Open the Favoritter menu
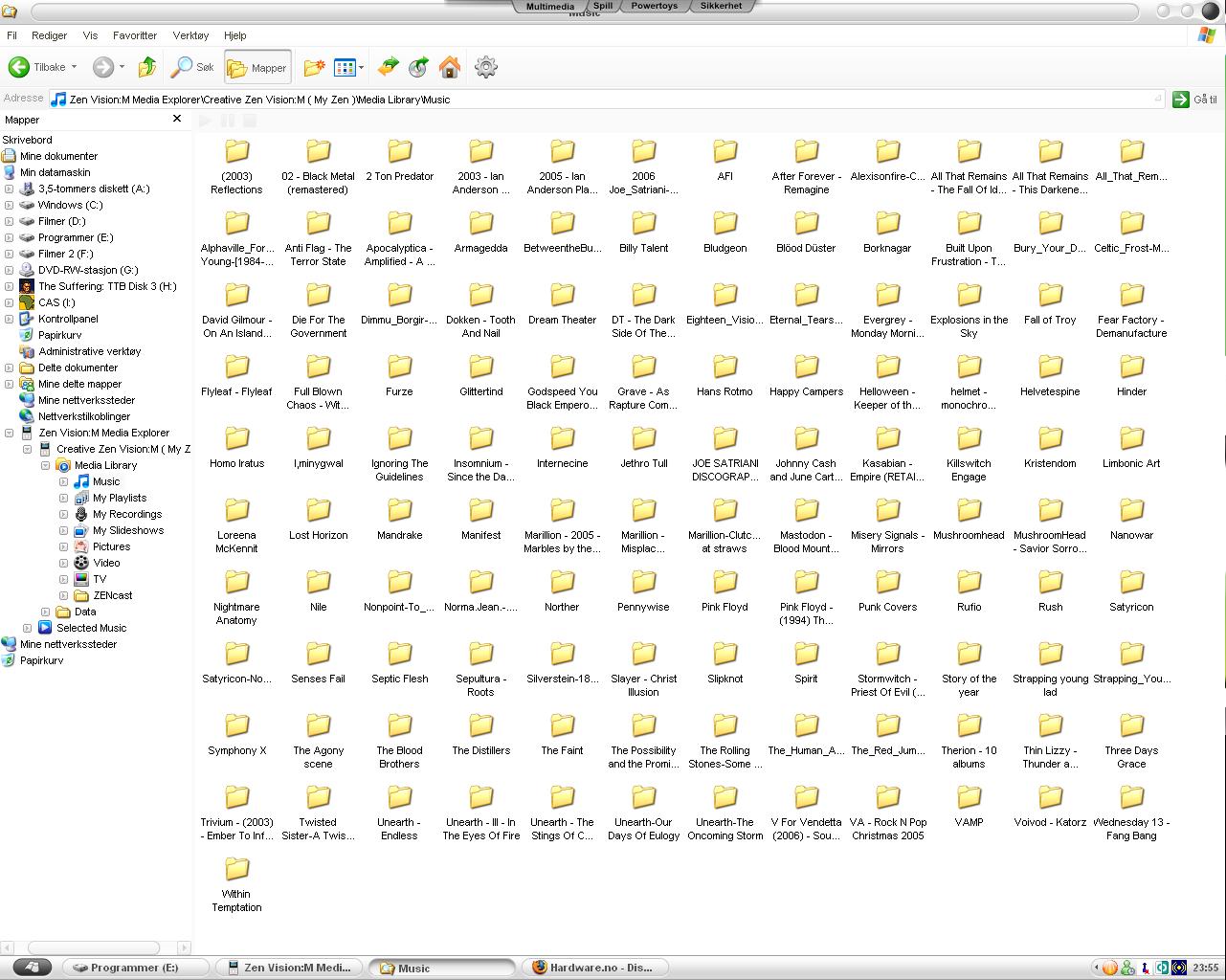The height and width of the screenshot is (980, 1226). click(134, 35)
